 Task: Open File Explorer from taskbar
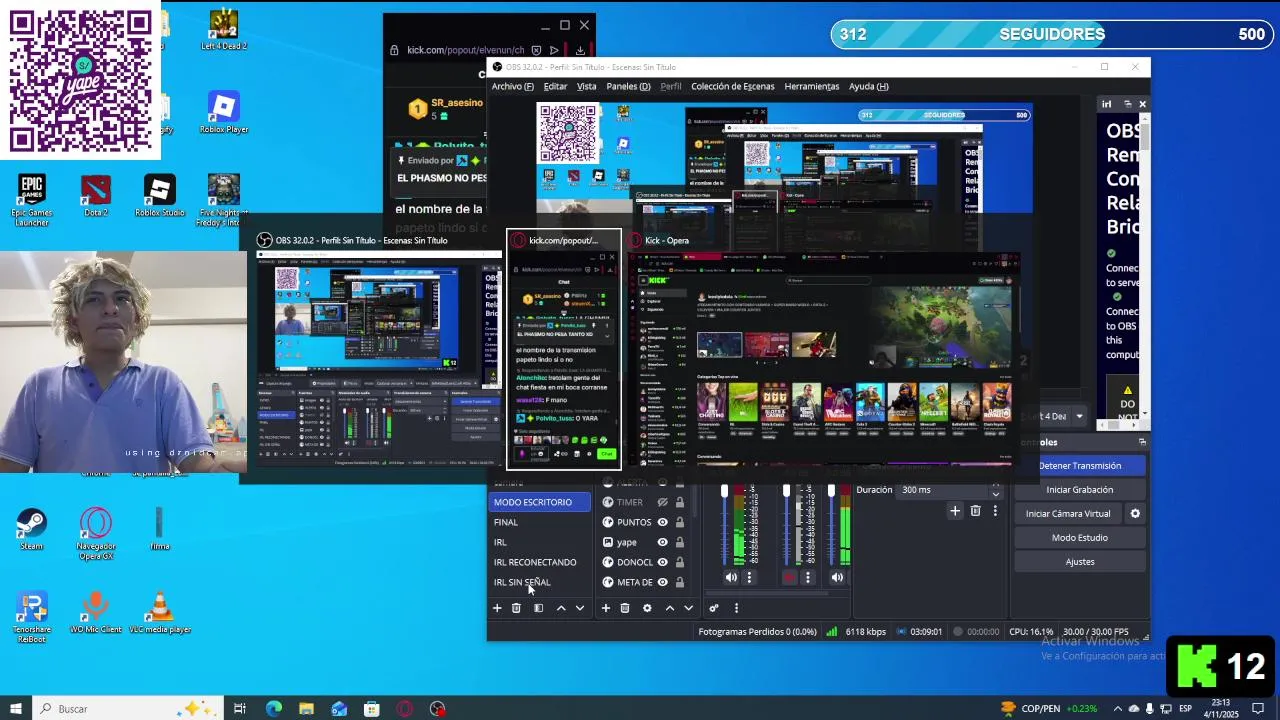click(x=306, y=708)
